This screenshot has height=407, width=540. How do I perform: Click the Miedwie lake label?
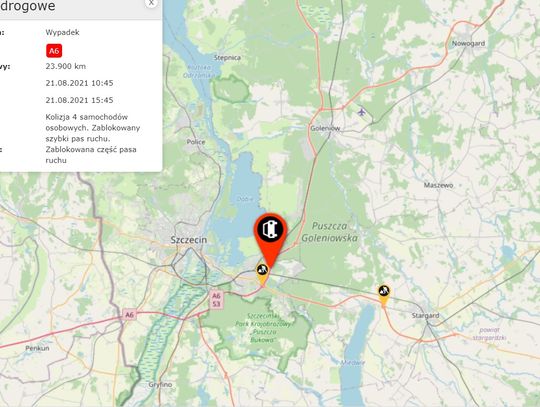click(353, 363)
